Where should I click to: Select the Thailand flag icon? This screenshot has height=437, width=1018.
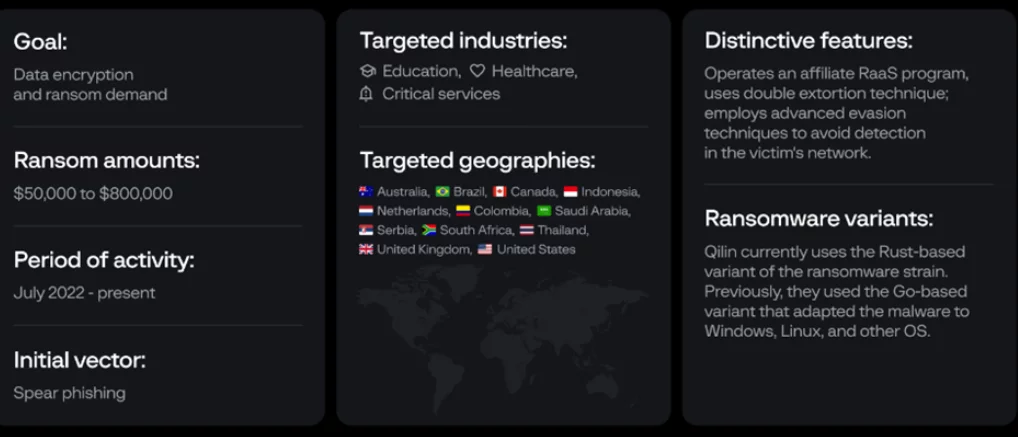[527, 230]
